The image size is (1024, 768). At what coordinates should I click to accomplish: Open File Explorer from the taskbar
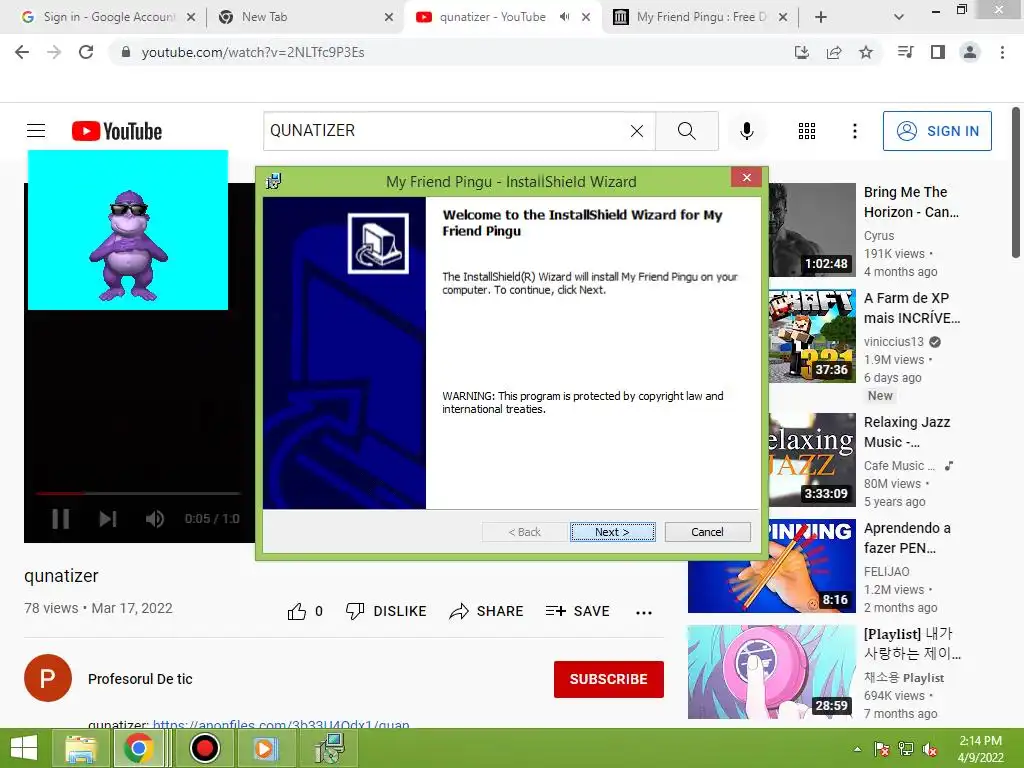tap(80, 748)
